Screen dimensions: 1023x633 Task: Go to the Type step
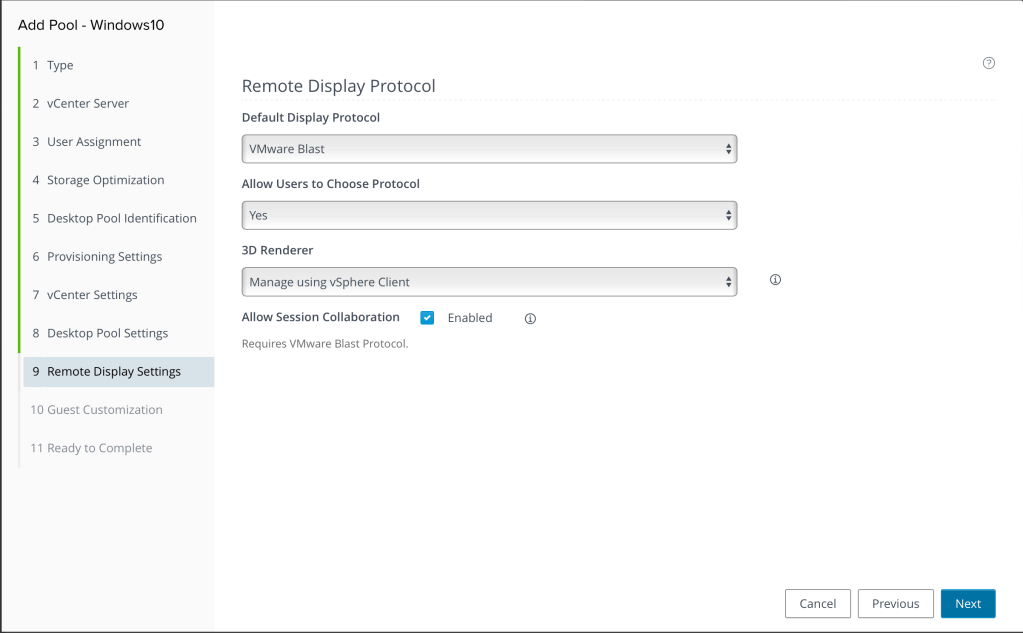coord(60,66)
